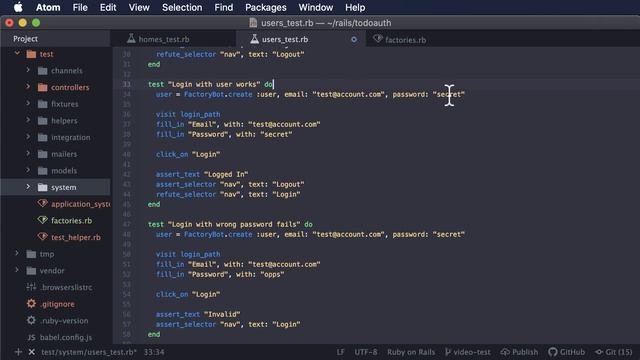The height and width of the screenshot is (360, 640).
Task: Open the Edit menu
Action: click(x=108, y=7)
